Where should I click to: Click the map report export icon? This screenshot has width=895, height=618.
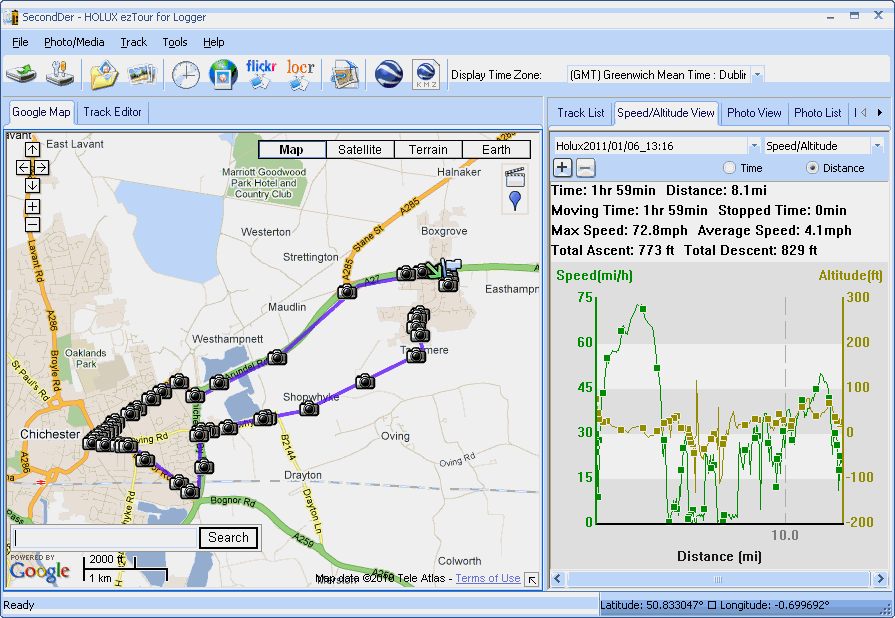pyautogui.click(x=345, y=74)
